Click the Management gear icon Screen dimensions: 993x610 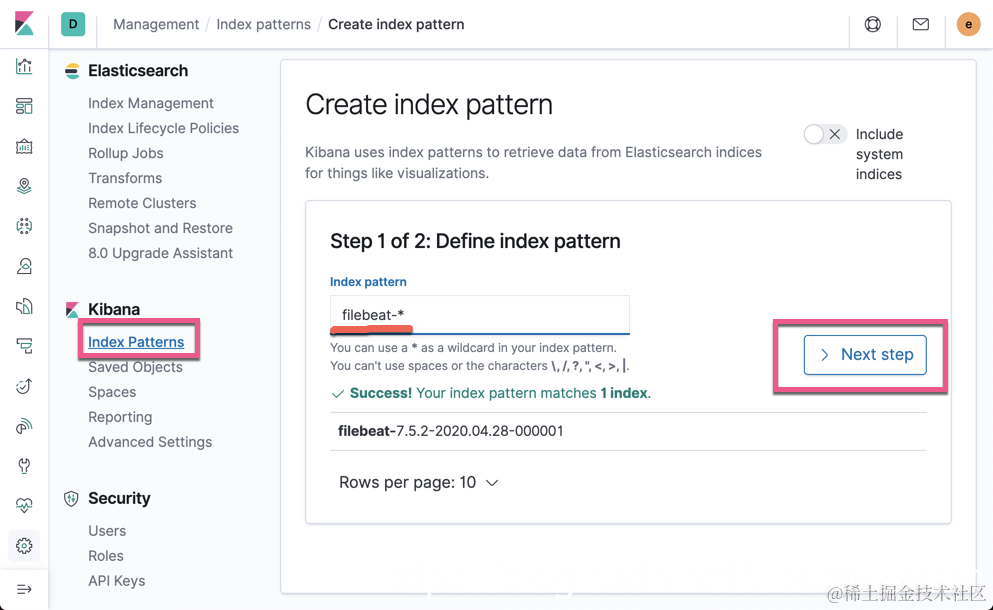[x=24, y=546]
